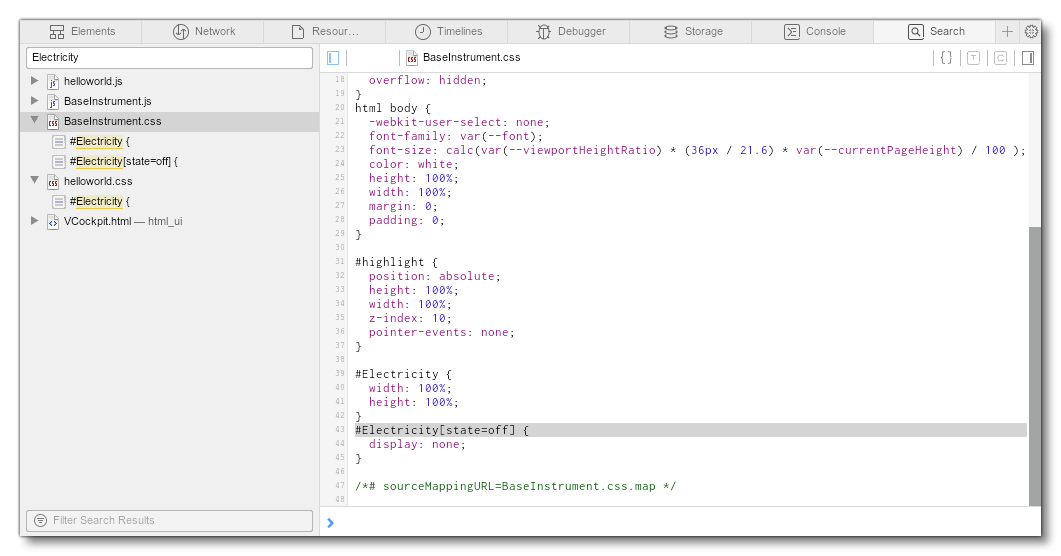The image size is (1061, 556).
Task: Click the sourceMappingURL comment line
Action: 516,486
